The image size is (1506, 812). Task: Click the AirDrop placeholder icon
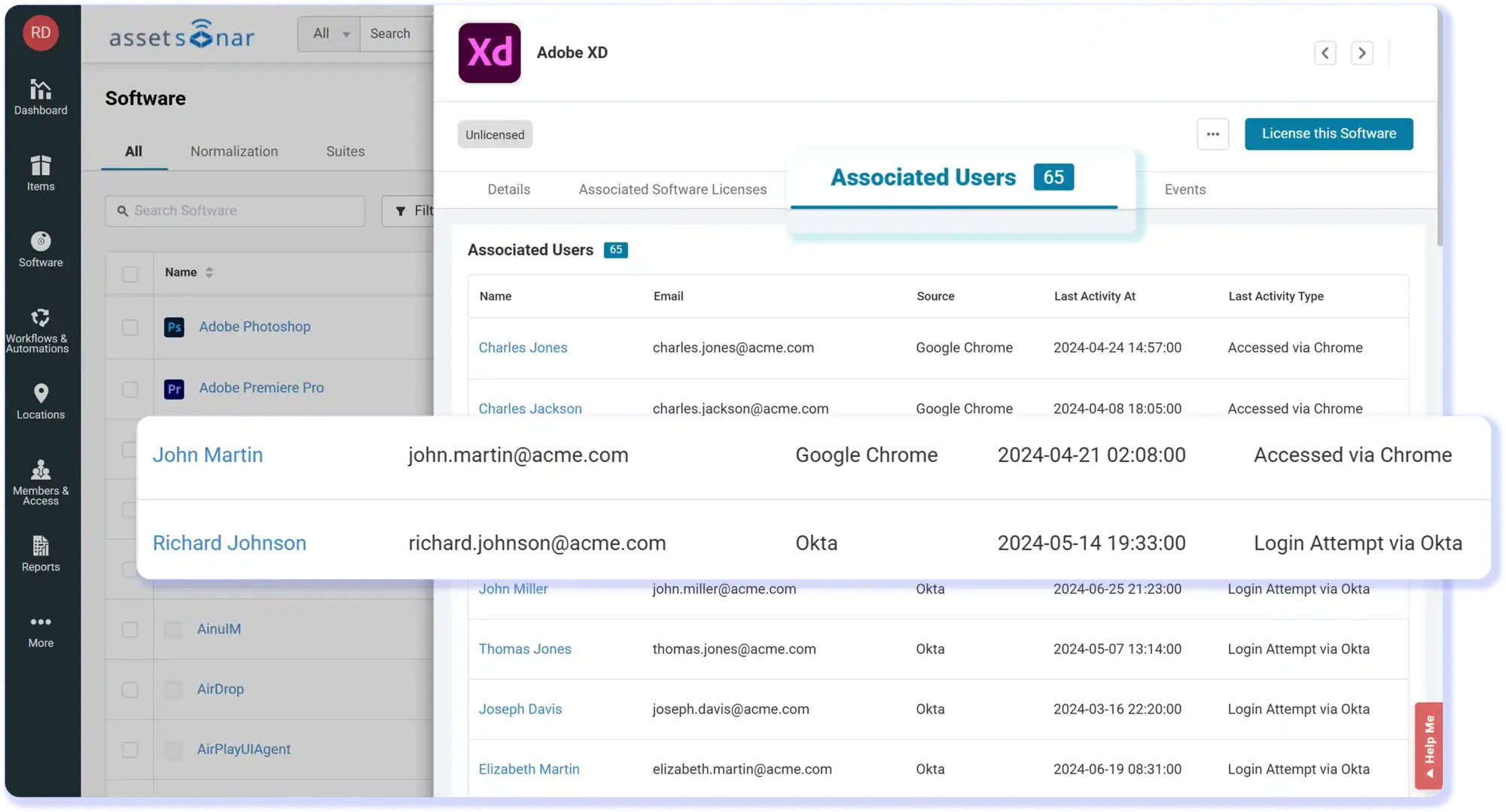[x=173, y=689]
